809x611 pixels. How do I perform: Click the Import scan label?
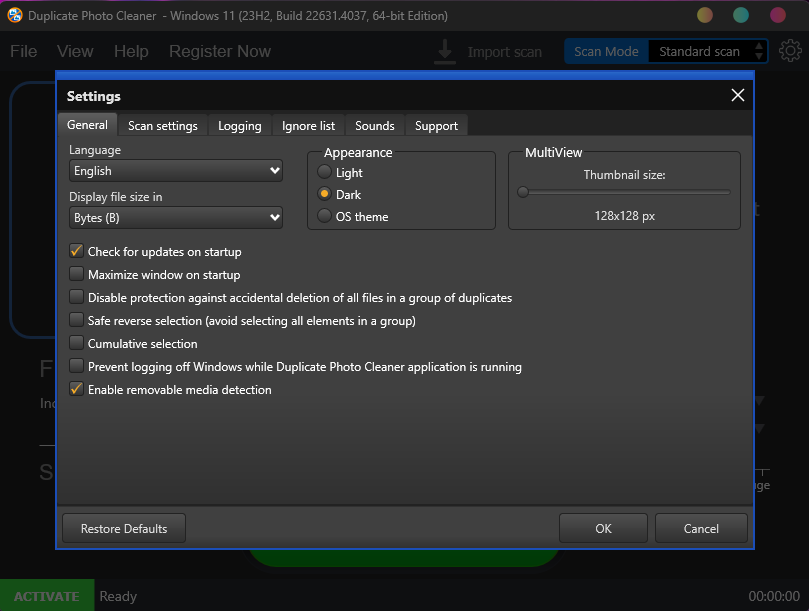pyautogui.click(x=505, y=52)
